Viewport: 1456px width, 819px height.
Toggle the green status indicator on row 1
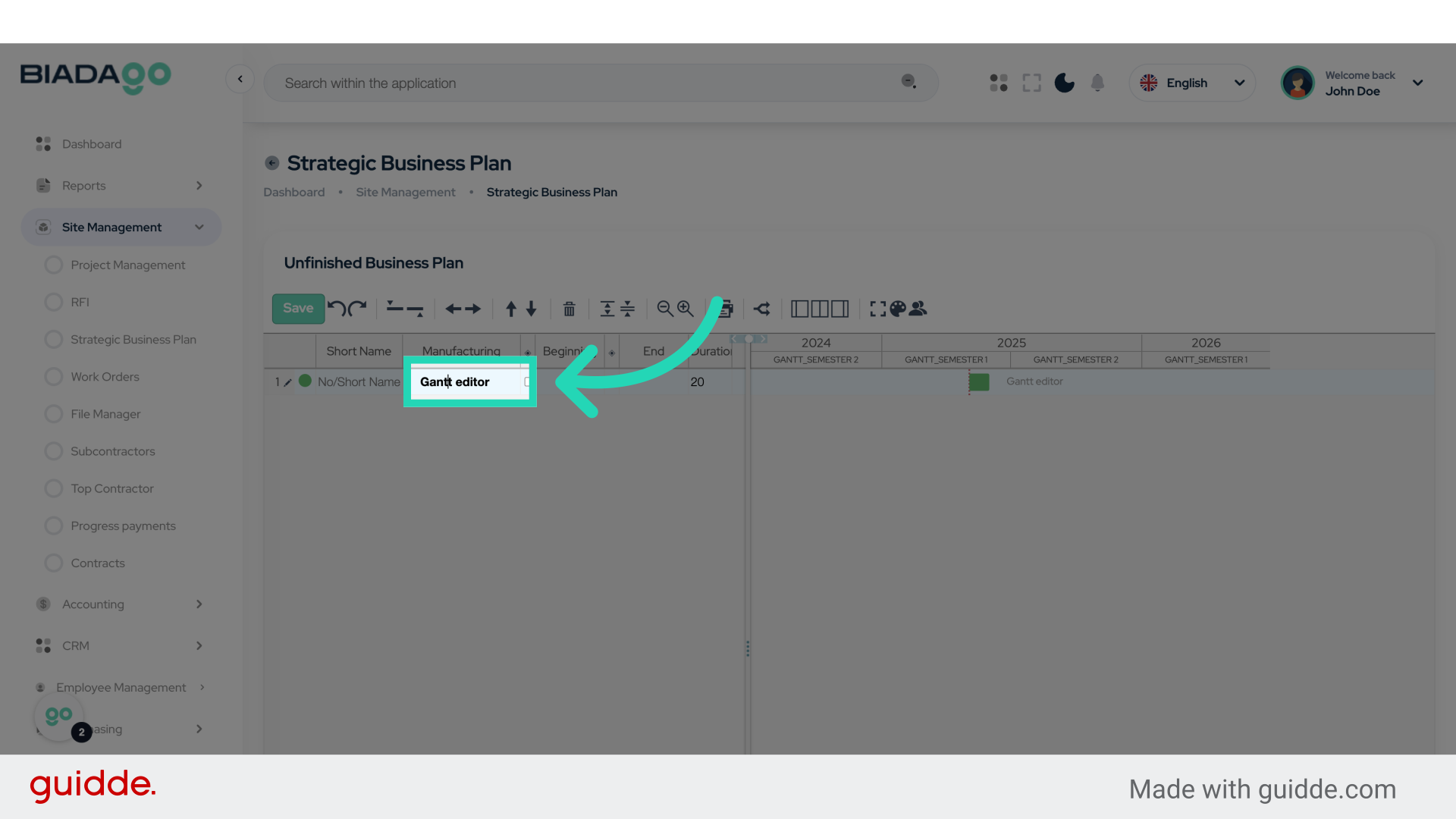coord(304,381)
